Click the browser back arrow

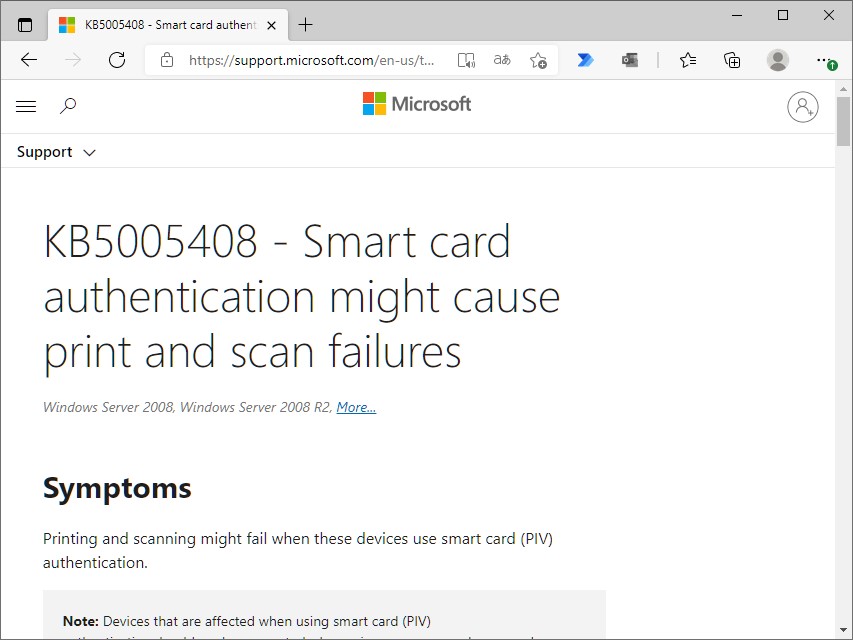tap(29, 60)
